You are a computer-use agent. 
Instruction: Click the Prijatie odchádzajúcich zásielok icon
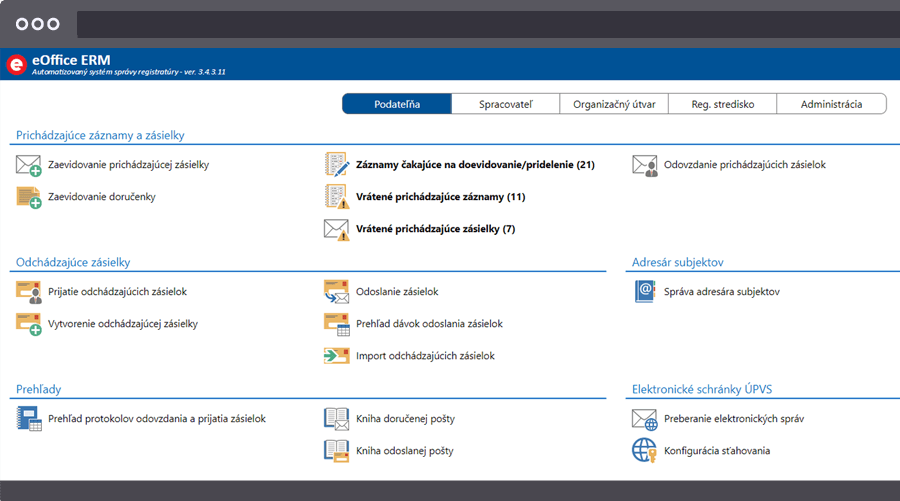pos(28,292)
